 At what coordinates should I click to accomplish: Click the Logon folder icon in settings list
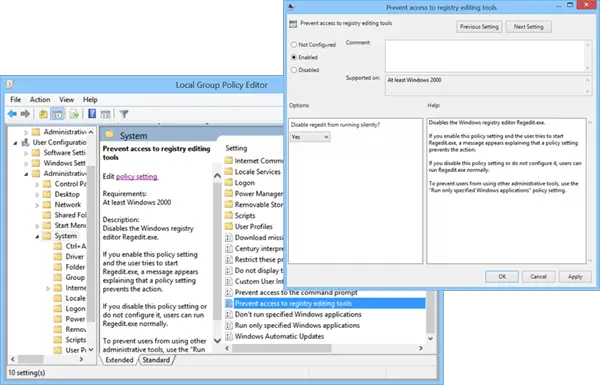pyautogui.click(x=229, y=183)
